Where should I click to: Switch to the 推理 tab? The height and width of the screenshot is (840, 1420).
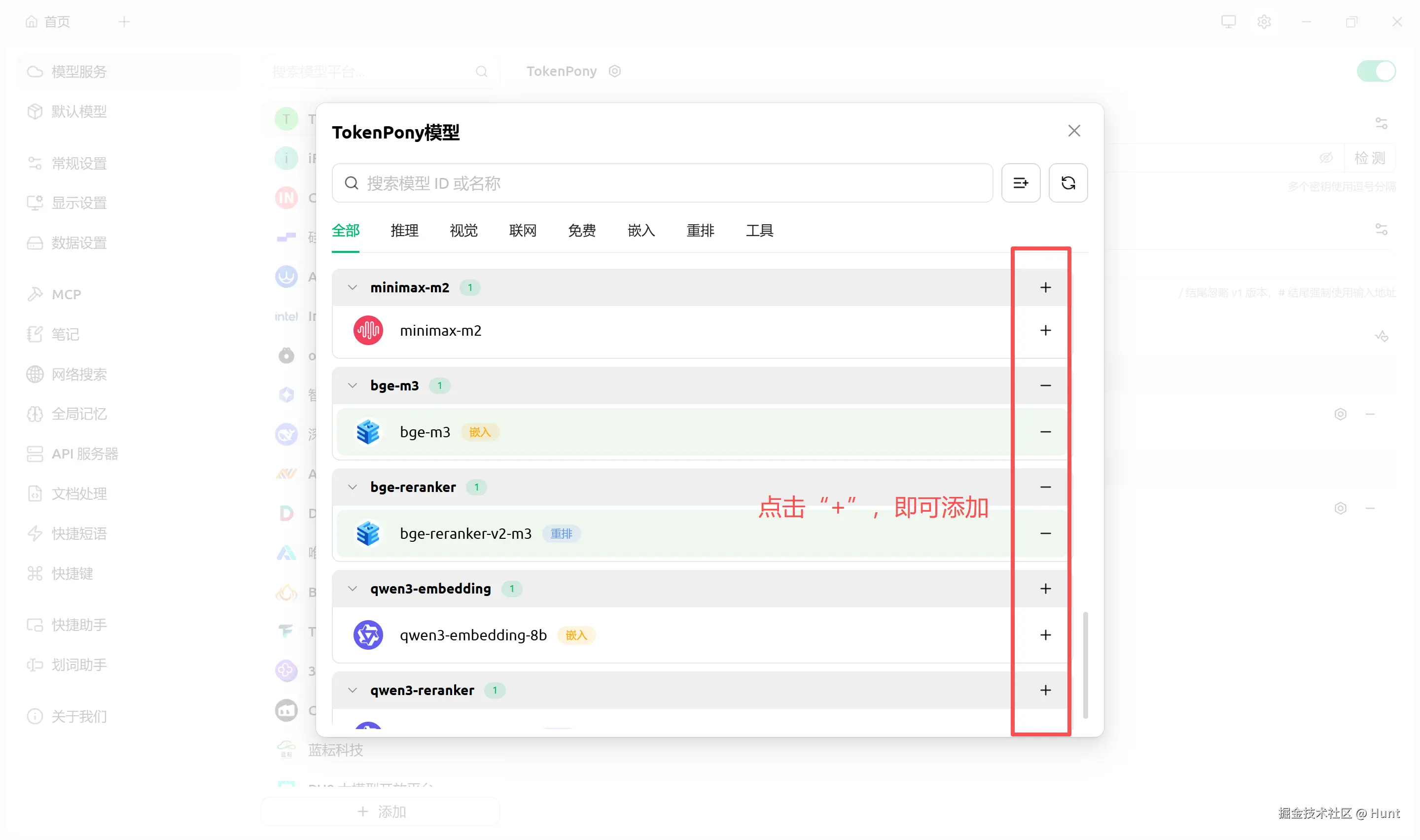[x=404, y=230]
